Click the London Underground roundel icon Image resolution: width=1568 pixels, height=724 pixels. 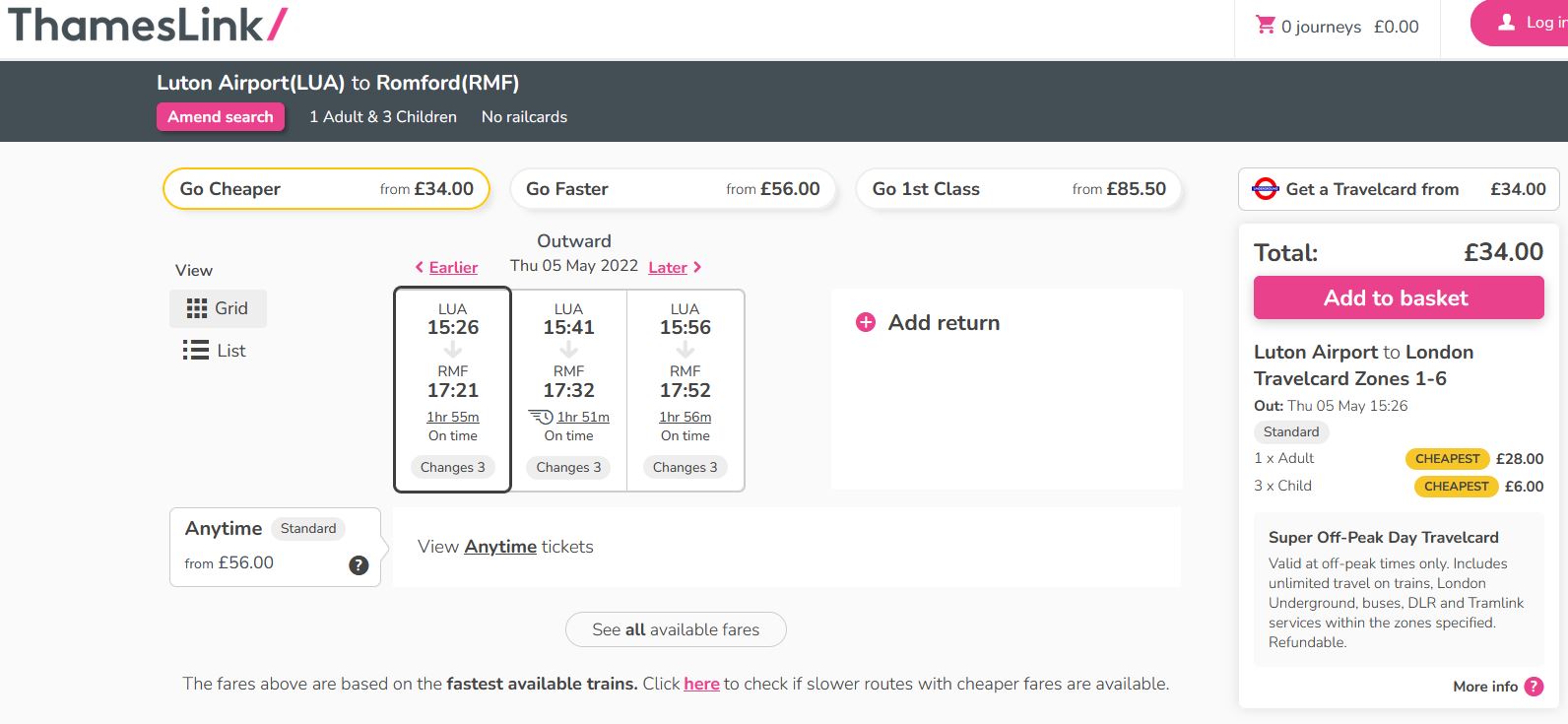click(x=1265, y=189)
